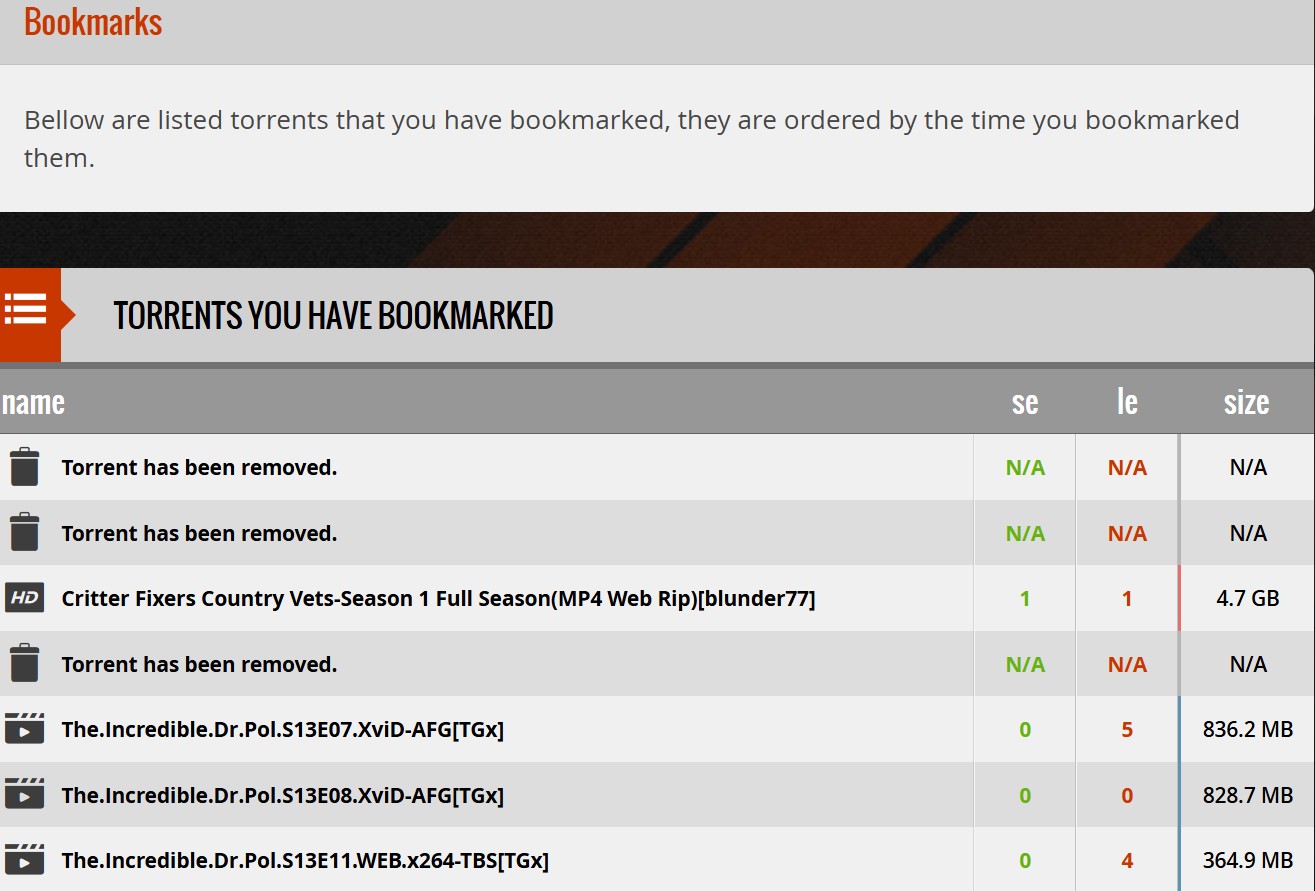Click the Torrents You Have Bookmarked title
1315x891 pixels.
pyautogui.click(x=333, y=315)
